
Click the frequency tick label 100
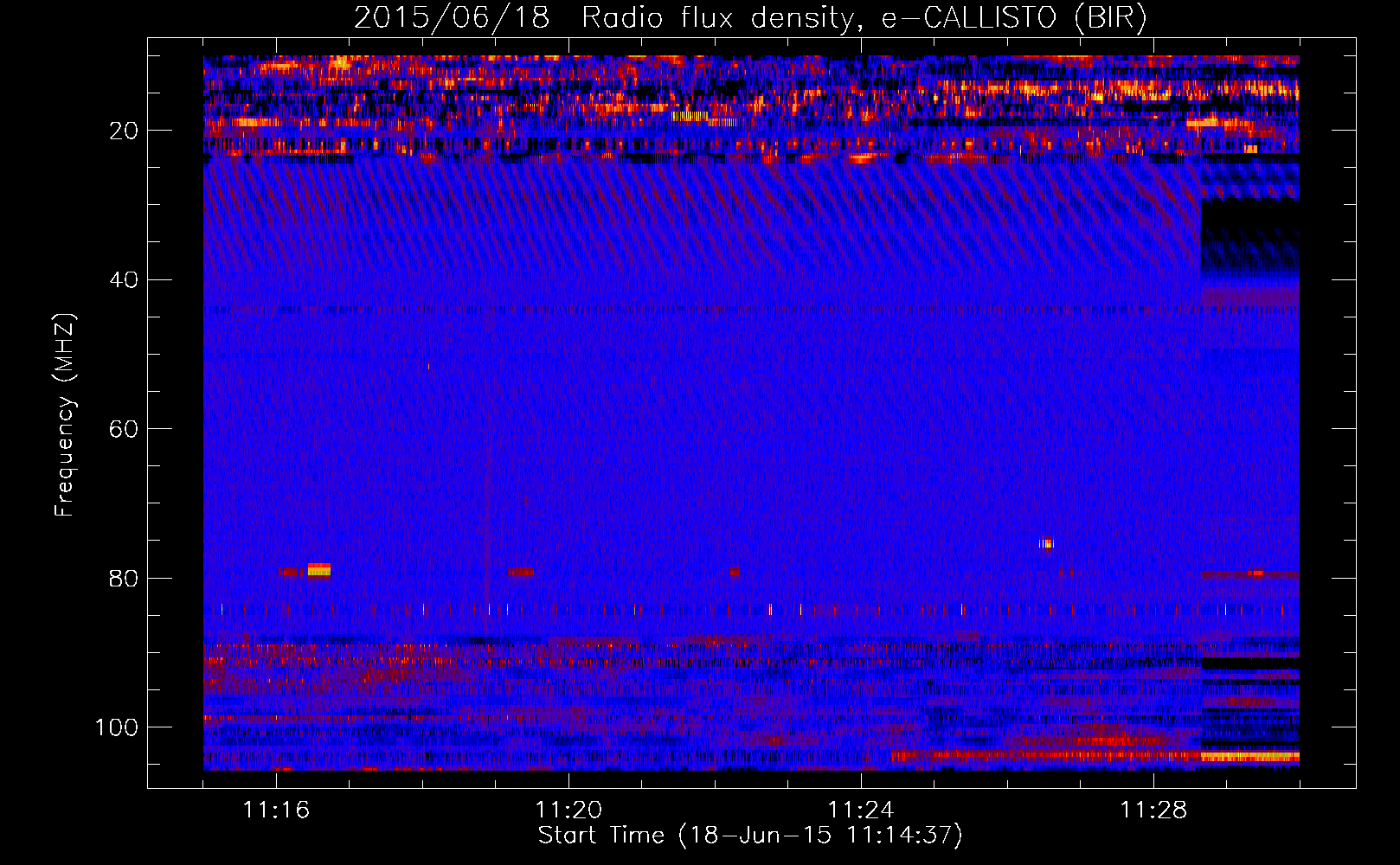point(117,727)
